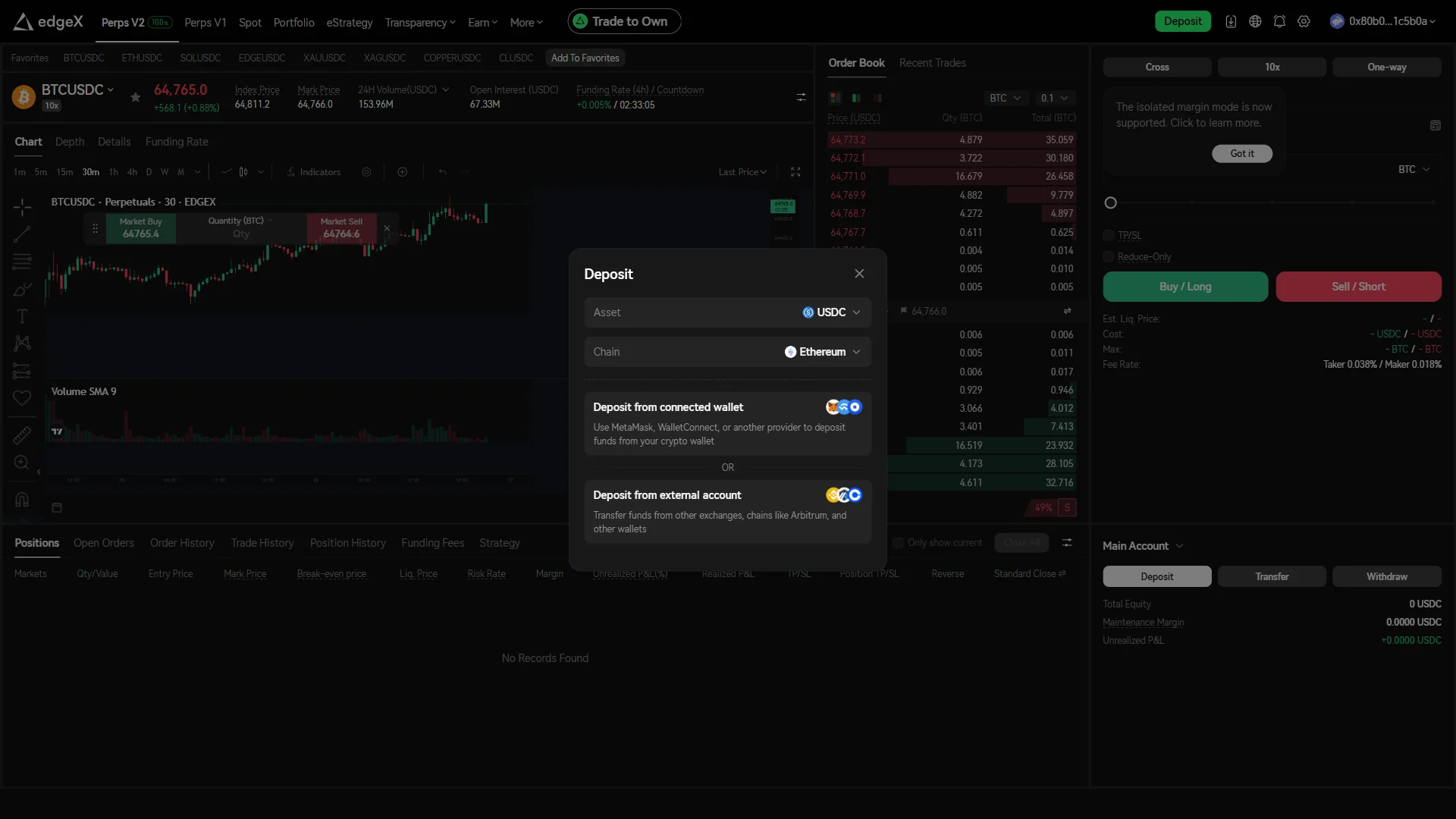The height and width of the screenshot is (819, 1456).
Task: Click the Trade to Own button
Action: point(624,21)
